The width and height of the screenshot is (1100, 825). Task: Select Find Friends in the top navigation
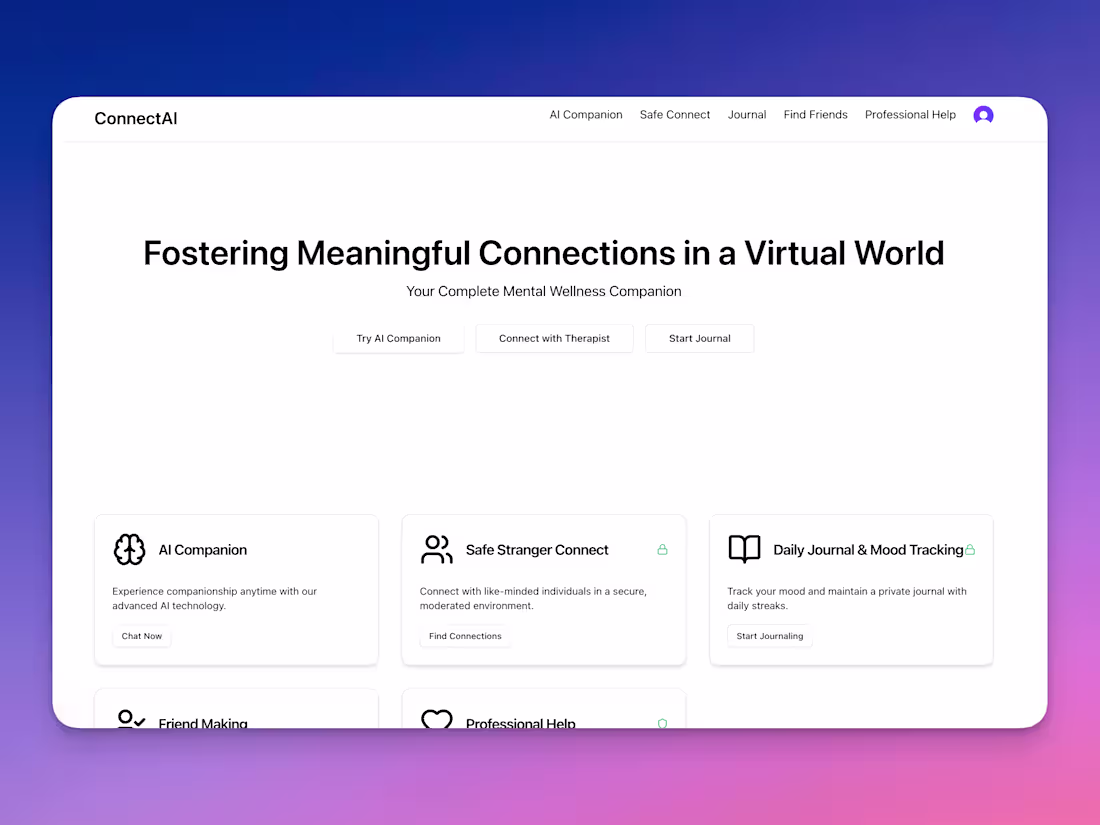tap(815, 114)
